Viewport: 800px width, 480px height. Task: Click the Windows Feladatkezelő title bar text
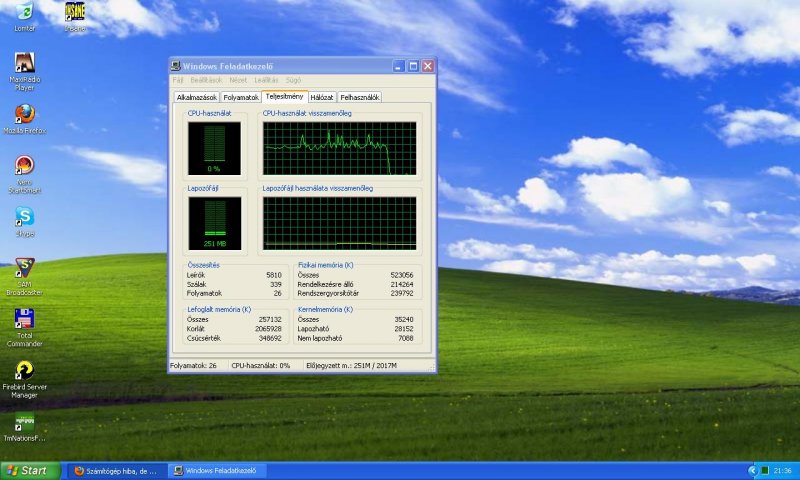pyautogui.click(x=228, y=66)
